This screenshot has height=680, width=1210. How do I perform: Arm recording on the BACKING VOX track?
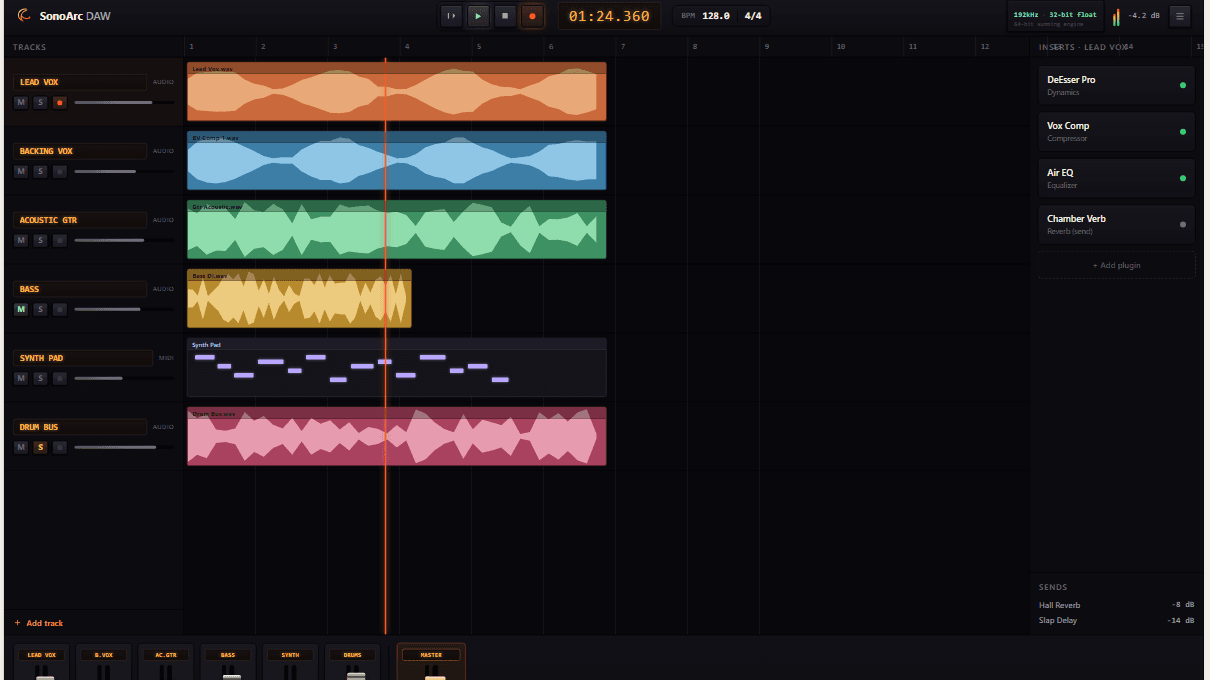point(59,171)
